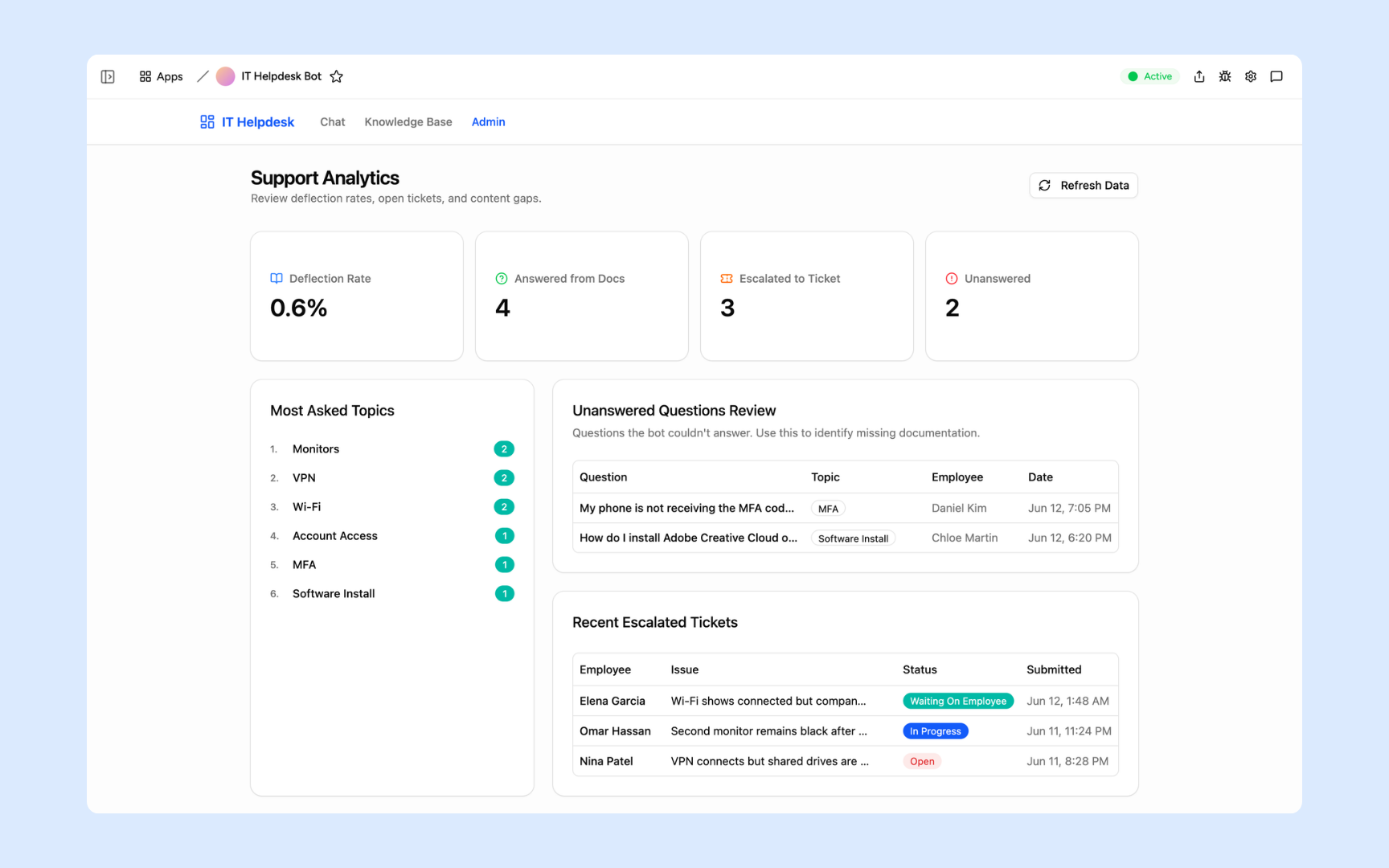Click the Answered from Docs question icon

[502, 278]
